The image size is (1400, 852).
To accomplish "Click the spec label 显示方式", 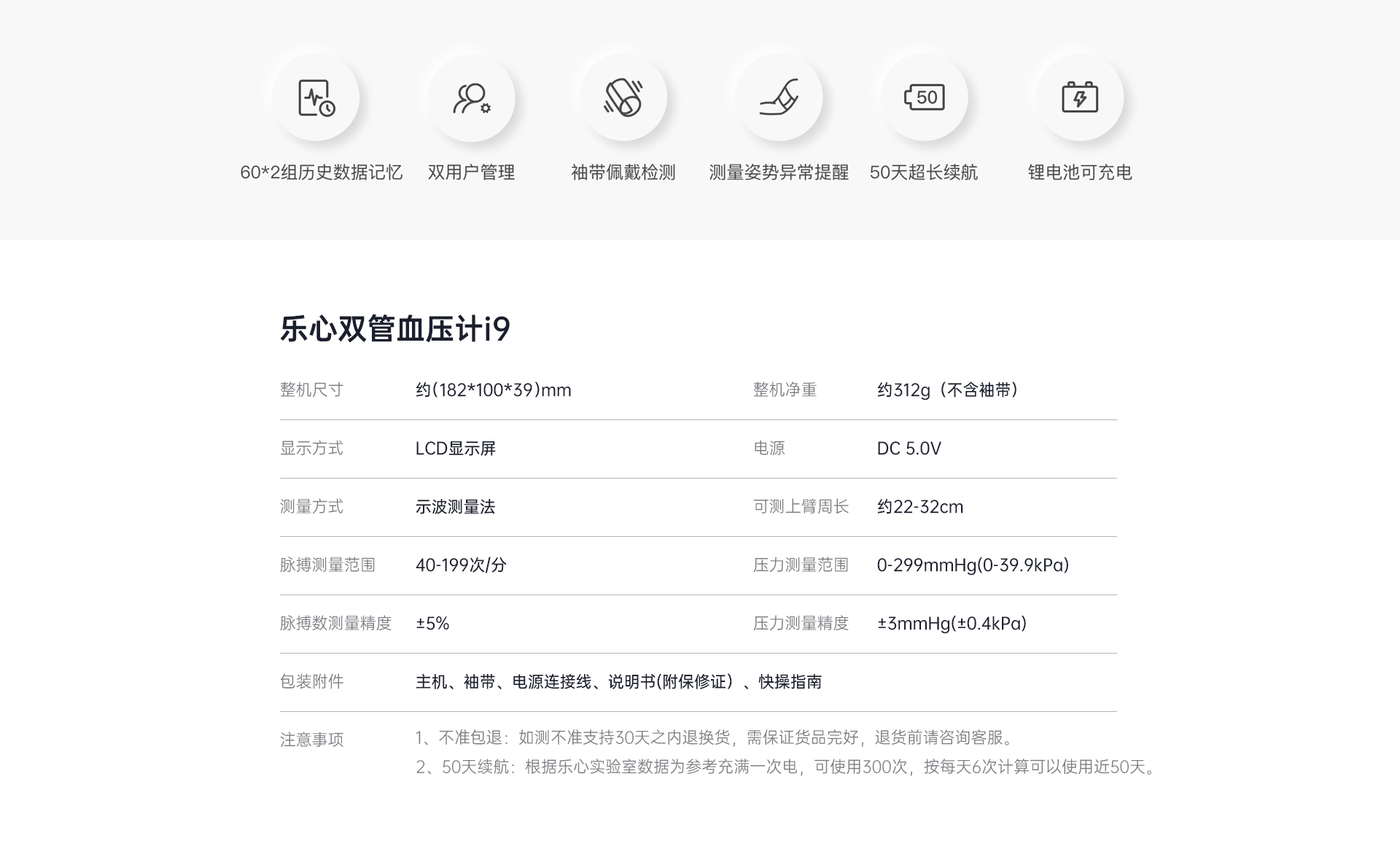I will [x=311, y=449].
